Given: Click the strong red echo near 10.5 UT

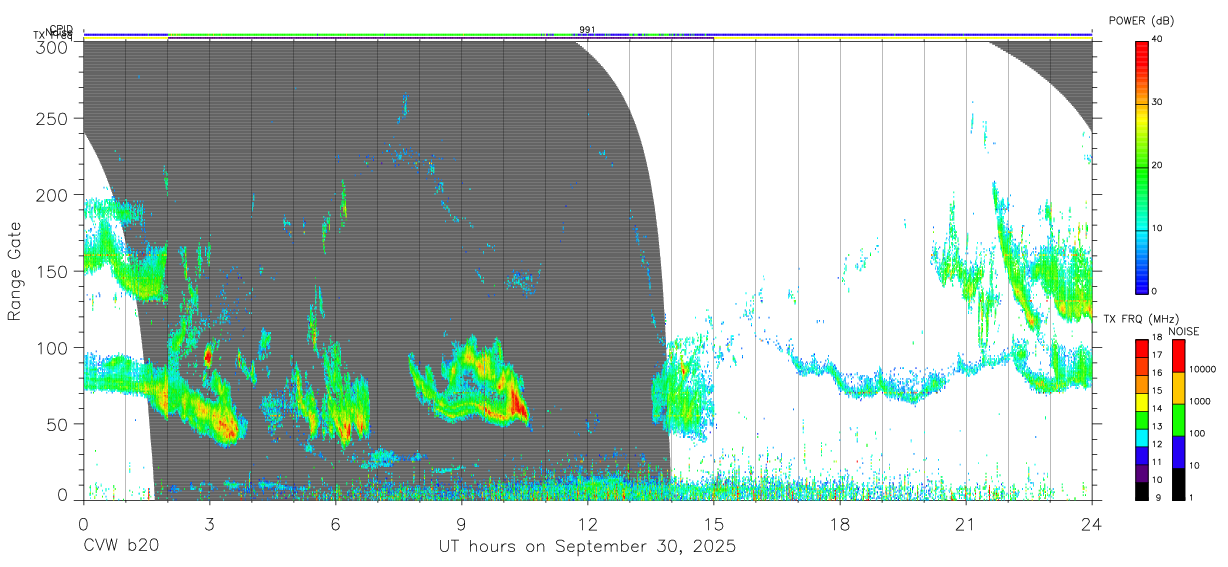Looking at the screenshot, I should (519, 404).
